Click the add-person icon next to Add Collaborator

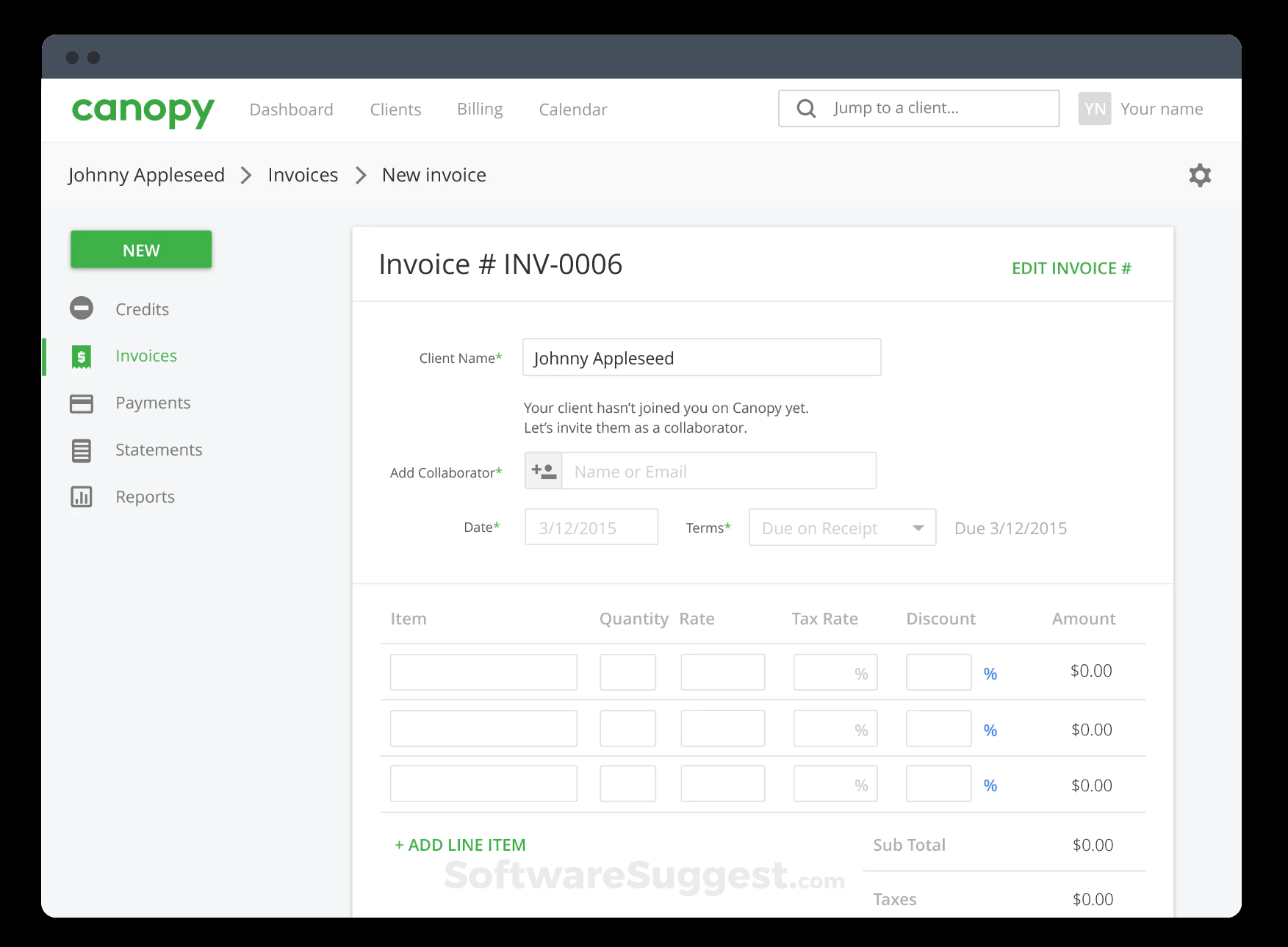[x=543, y=470]
